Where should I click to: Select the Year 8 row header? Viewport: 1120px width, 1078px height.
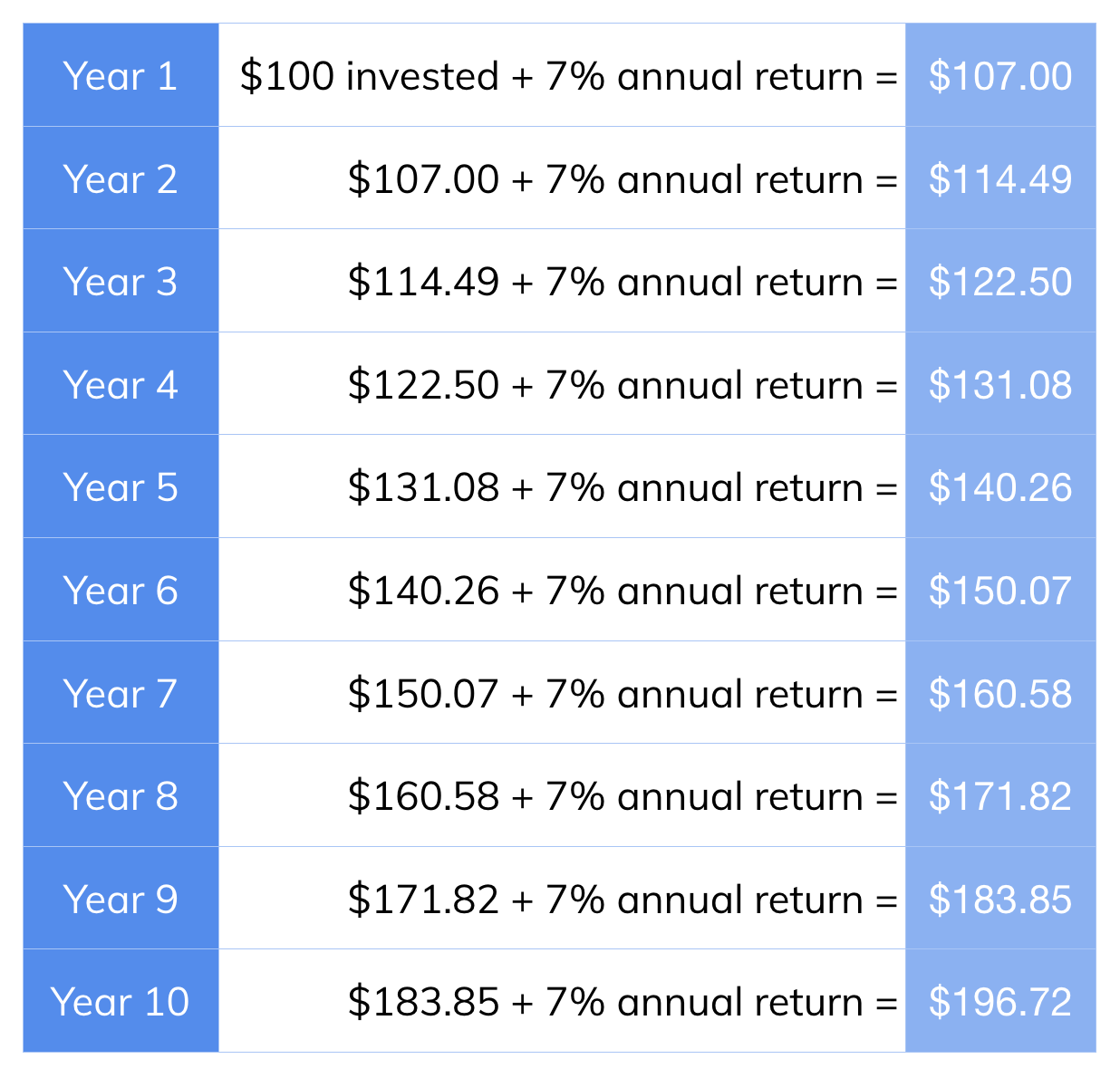(121, 795)
